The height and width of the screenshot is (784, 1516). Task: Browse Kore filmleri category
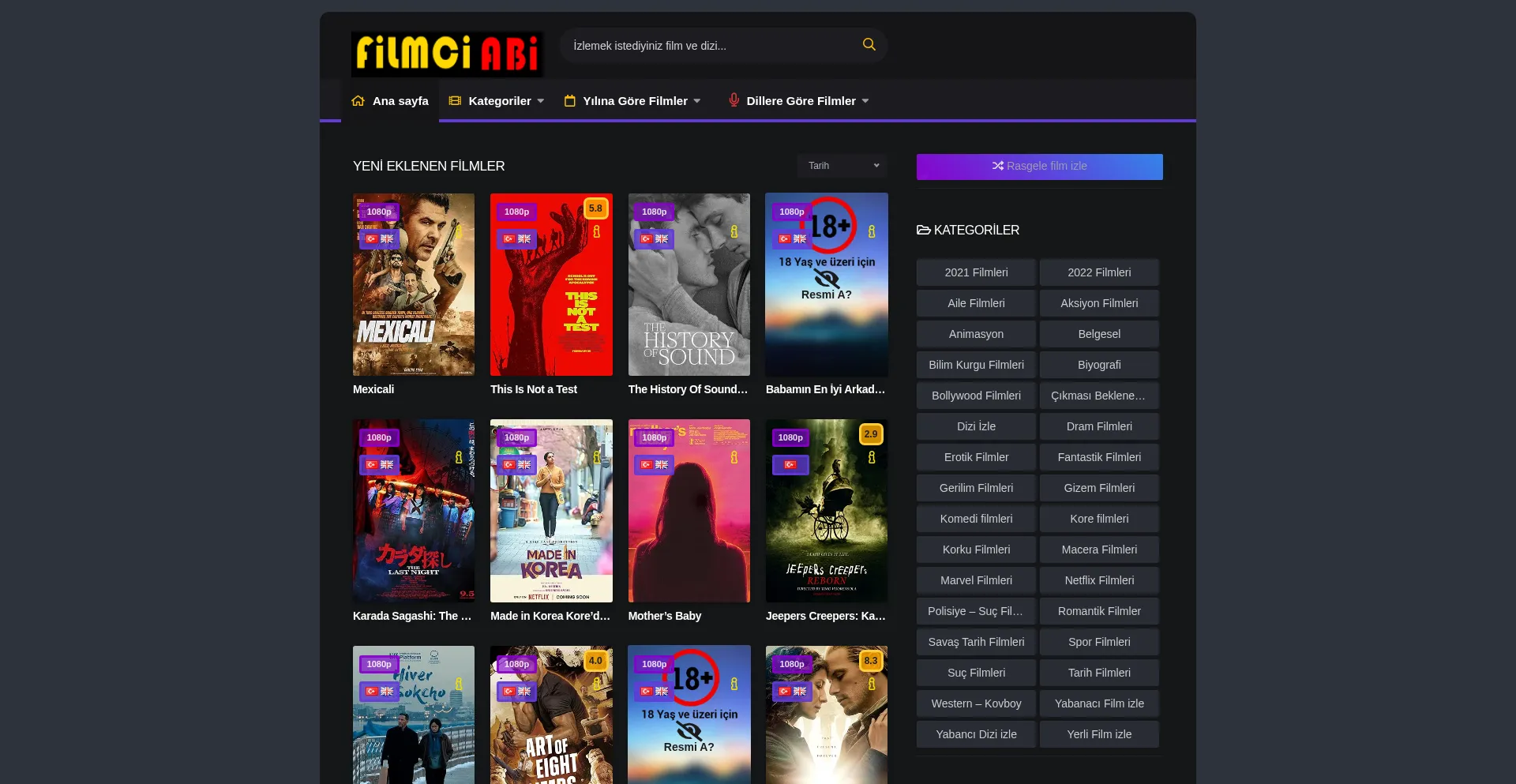pos(1099,519)
